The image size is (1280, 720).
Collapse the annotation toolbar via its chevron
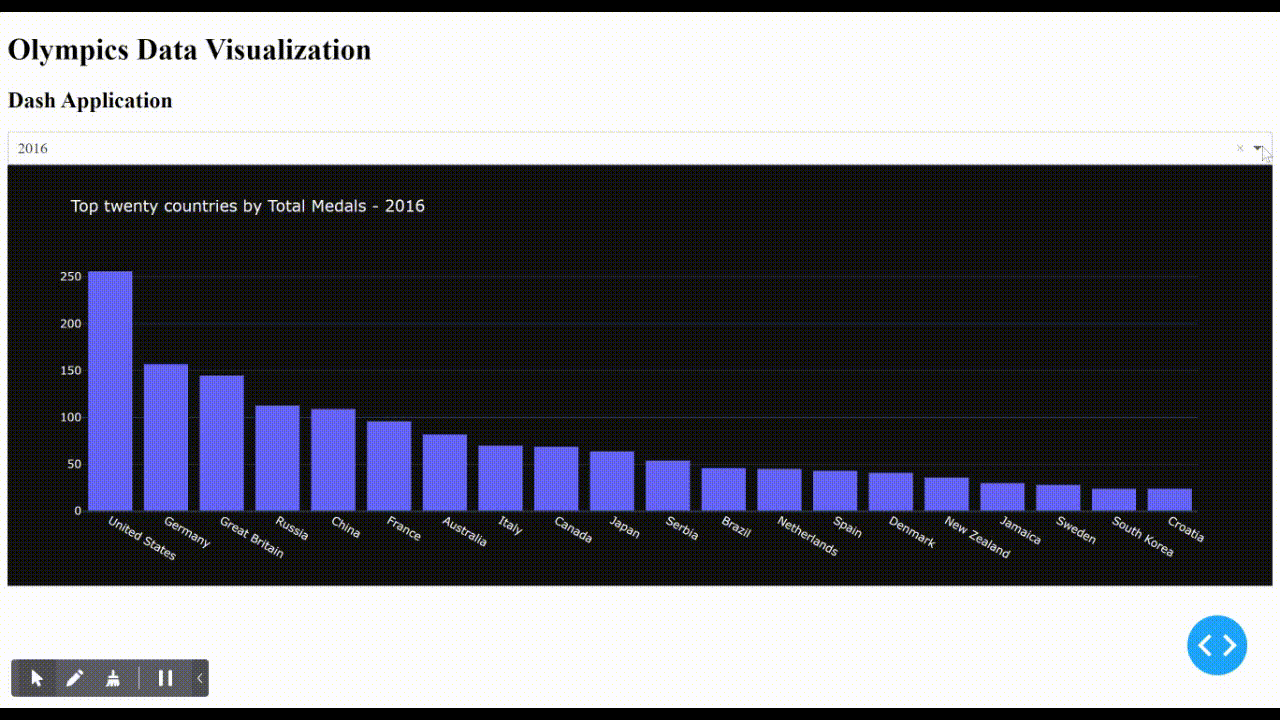(199, 678)
